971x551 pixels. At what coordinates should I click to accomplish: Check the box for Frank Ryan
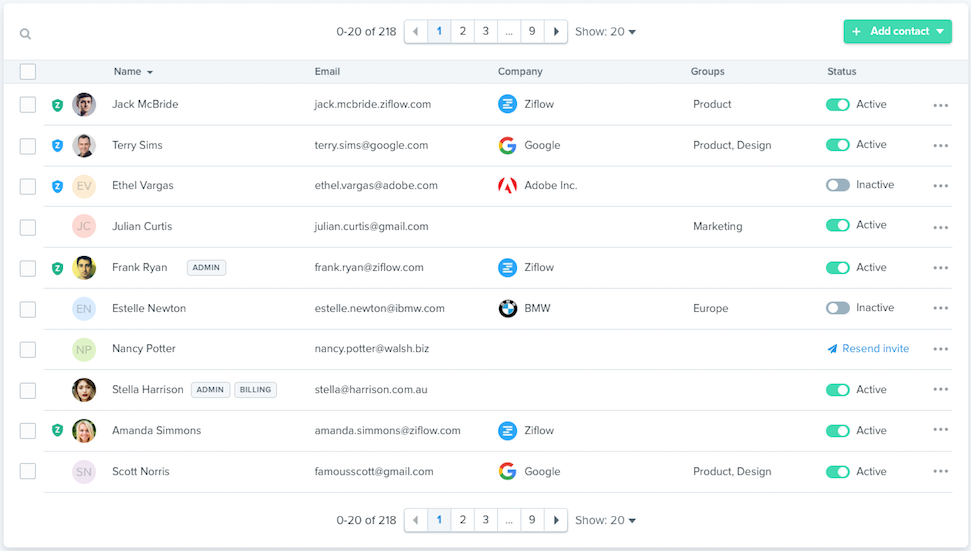point(28,268)
